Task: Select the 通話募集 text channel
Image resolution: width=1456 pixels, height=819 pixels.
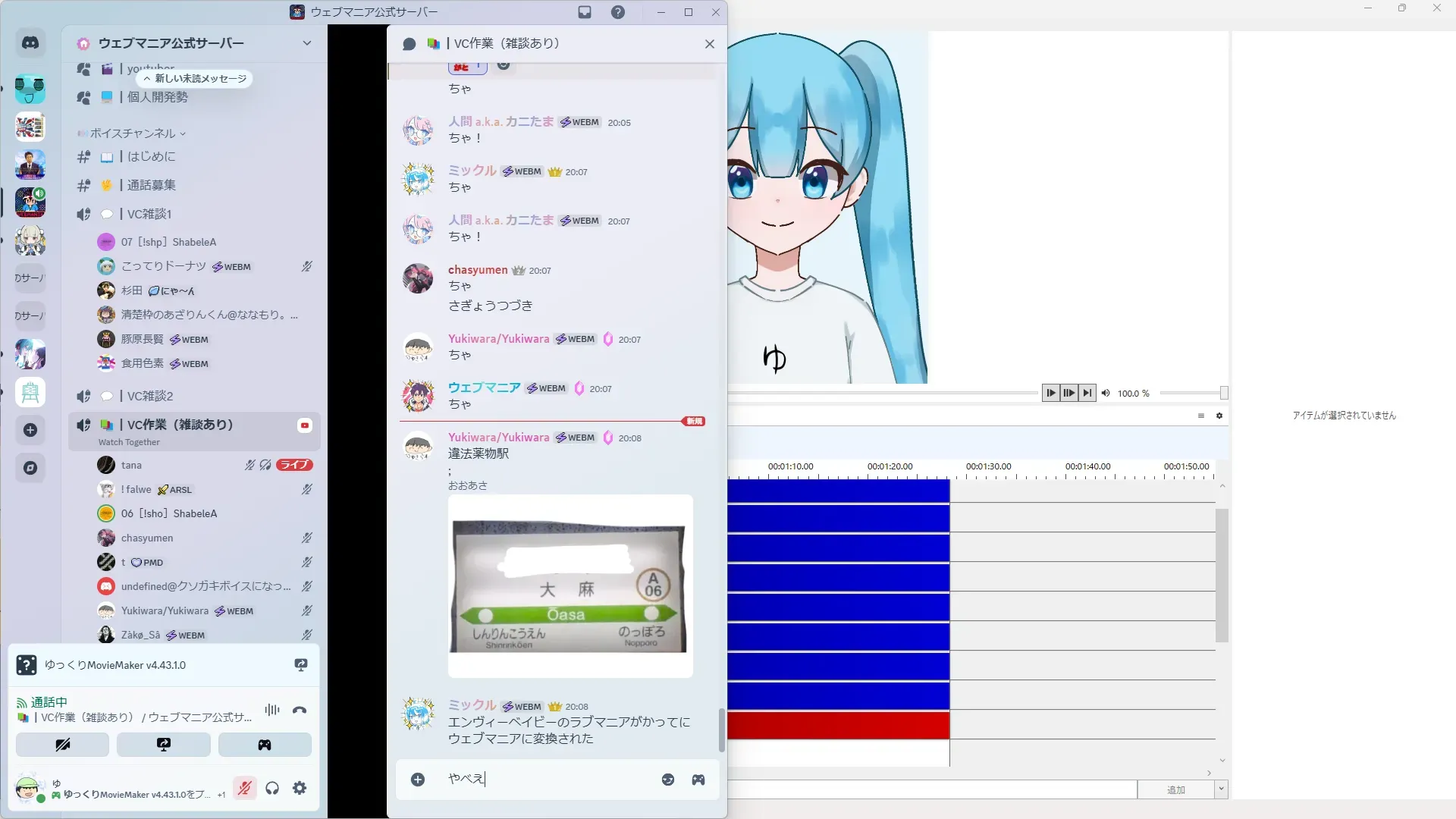Action: (151, 185)
